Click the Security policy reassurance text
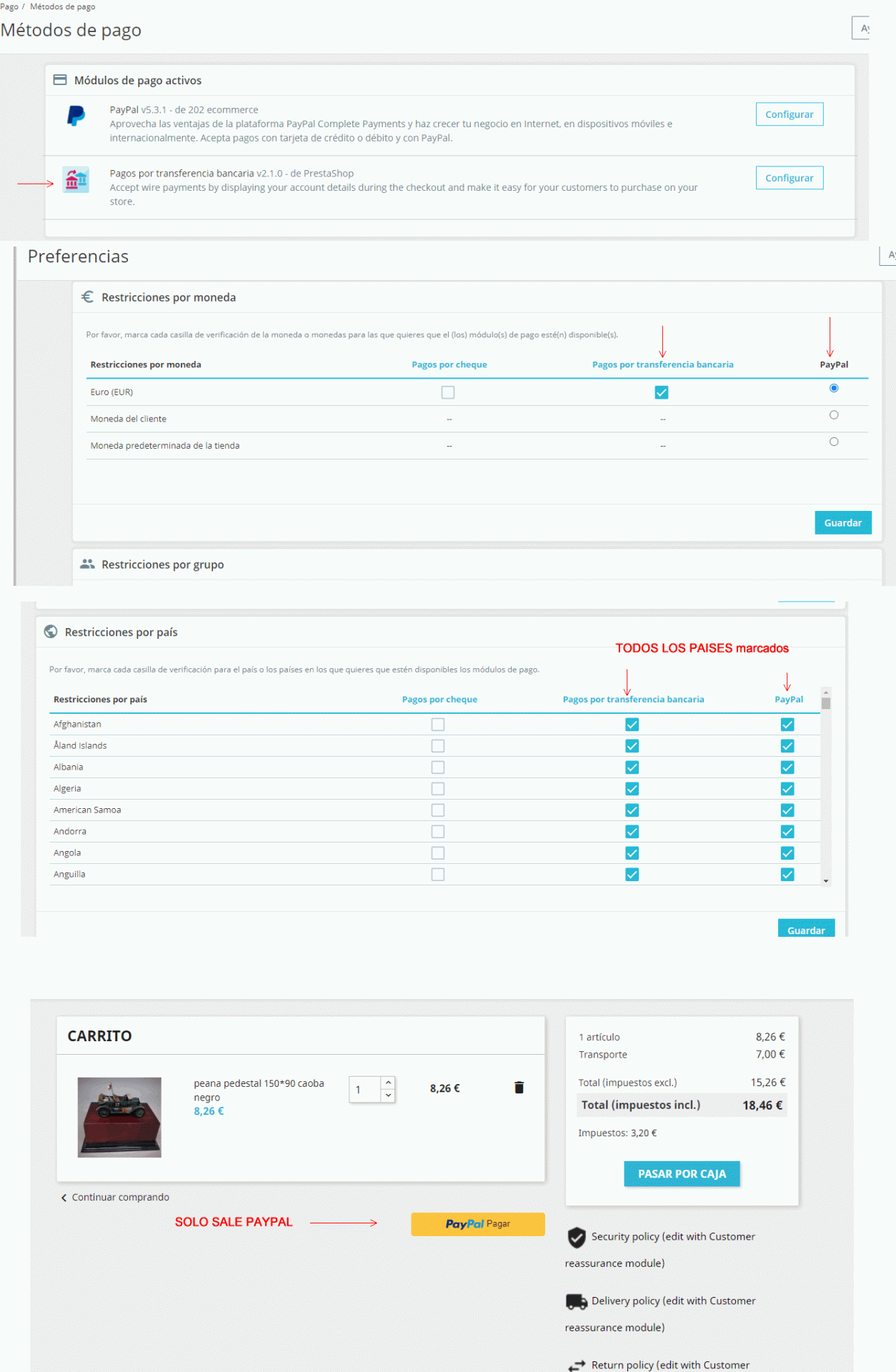896x1372 pixels. click(x=660, y=1250)
